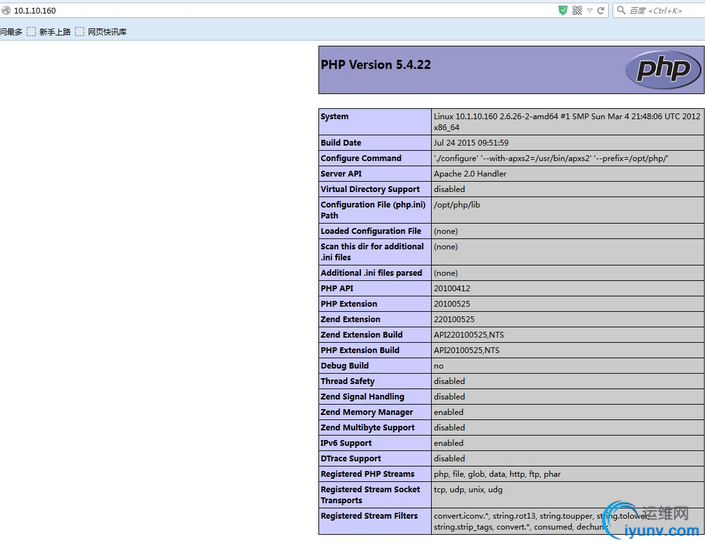Select the PHP Extension value 20100525
The height and width of the screenshot is (547, 705).
452,304
